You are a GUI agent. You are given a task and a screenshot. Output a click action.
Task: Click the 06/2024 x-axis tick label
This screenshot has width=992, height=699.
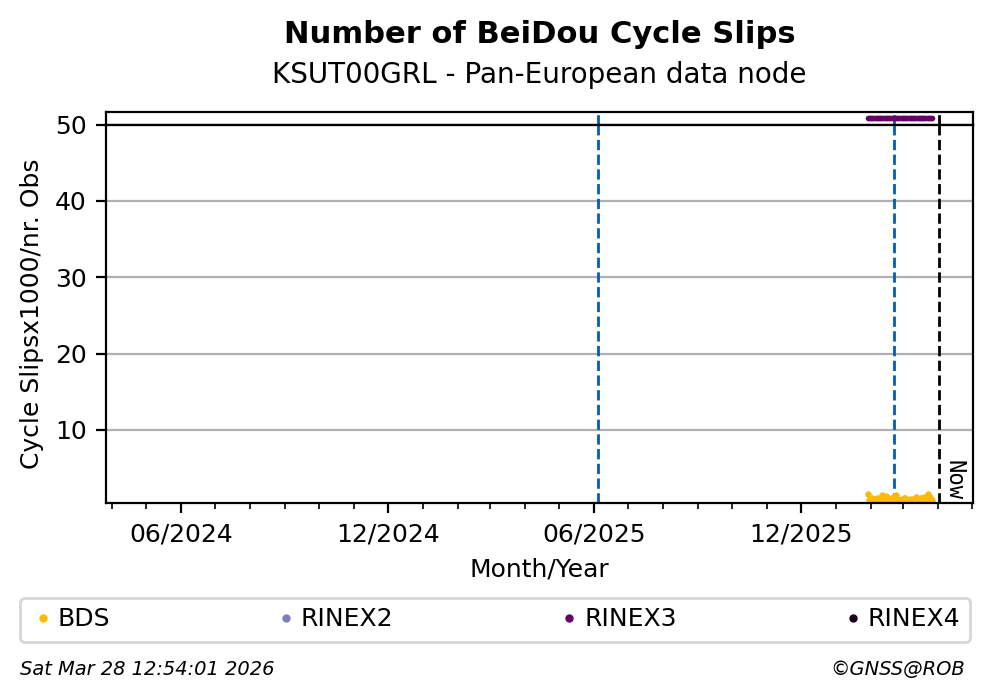pyautogui.click(x=181, y=534)
